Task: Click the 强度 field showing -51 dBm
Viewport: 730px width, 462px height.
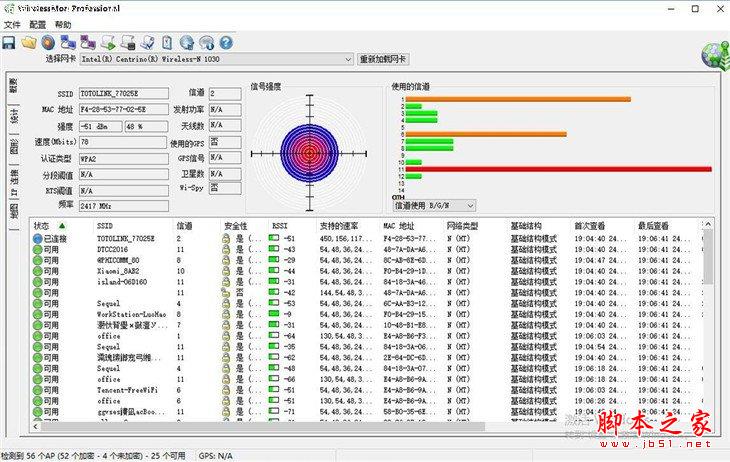Action: pos(101,126)
